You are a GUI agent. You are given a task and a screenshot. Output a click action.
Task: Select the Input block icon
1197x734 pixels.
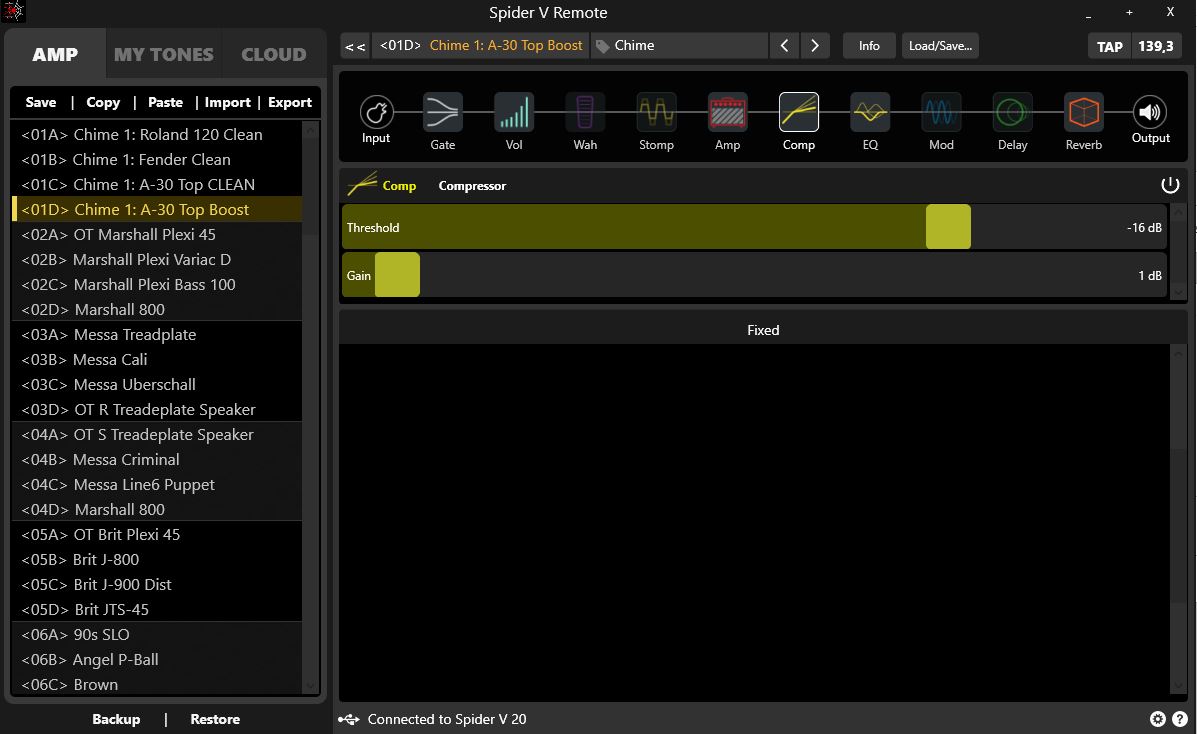click(x=376, y=112)
